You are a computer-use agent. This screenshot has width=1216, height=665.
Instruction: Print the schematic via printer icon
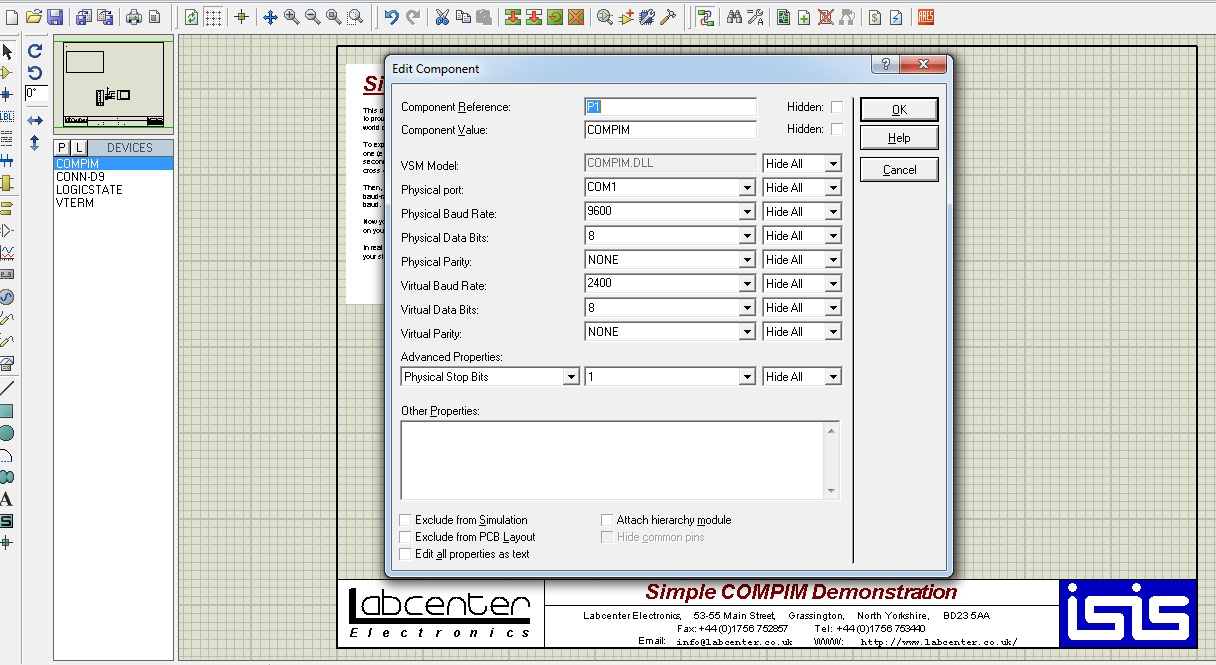(x=133, y=17)
